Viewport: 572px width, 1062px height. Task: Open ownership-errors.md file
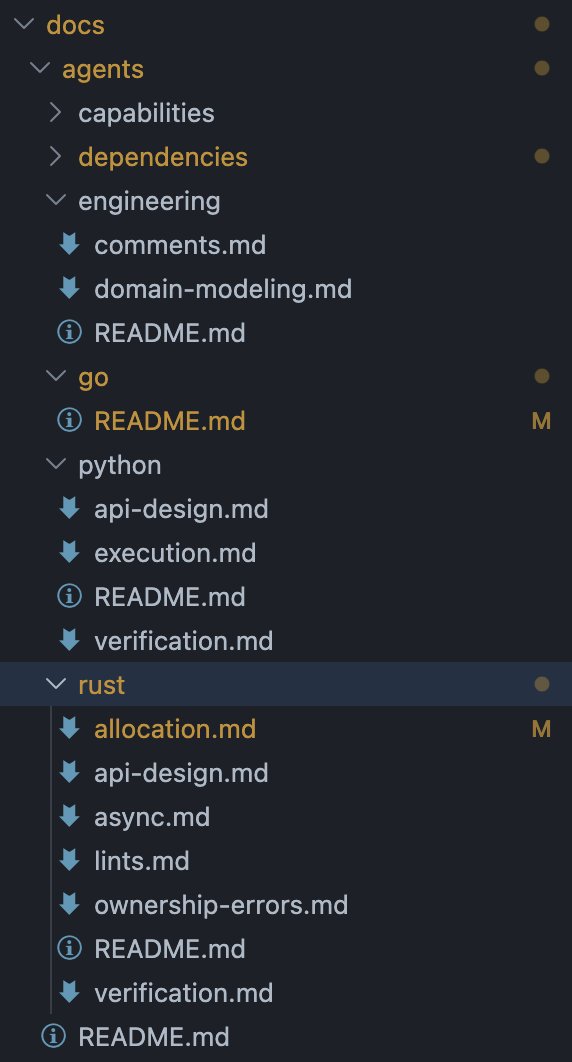[221, 906]
